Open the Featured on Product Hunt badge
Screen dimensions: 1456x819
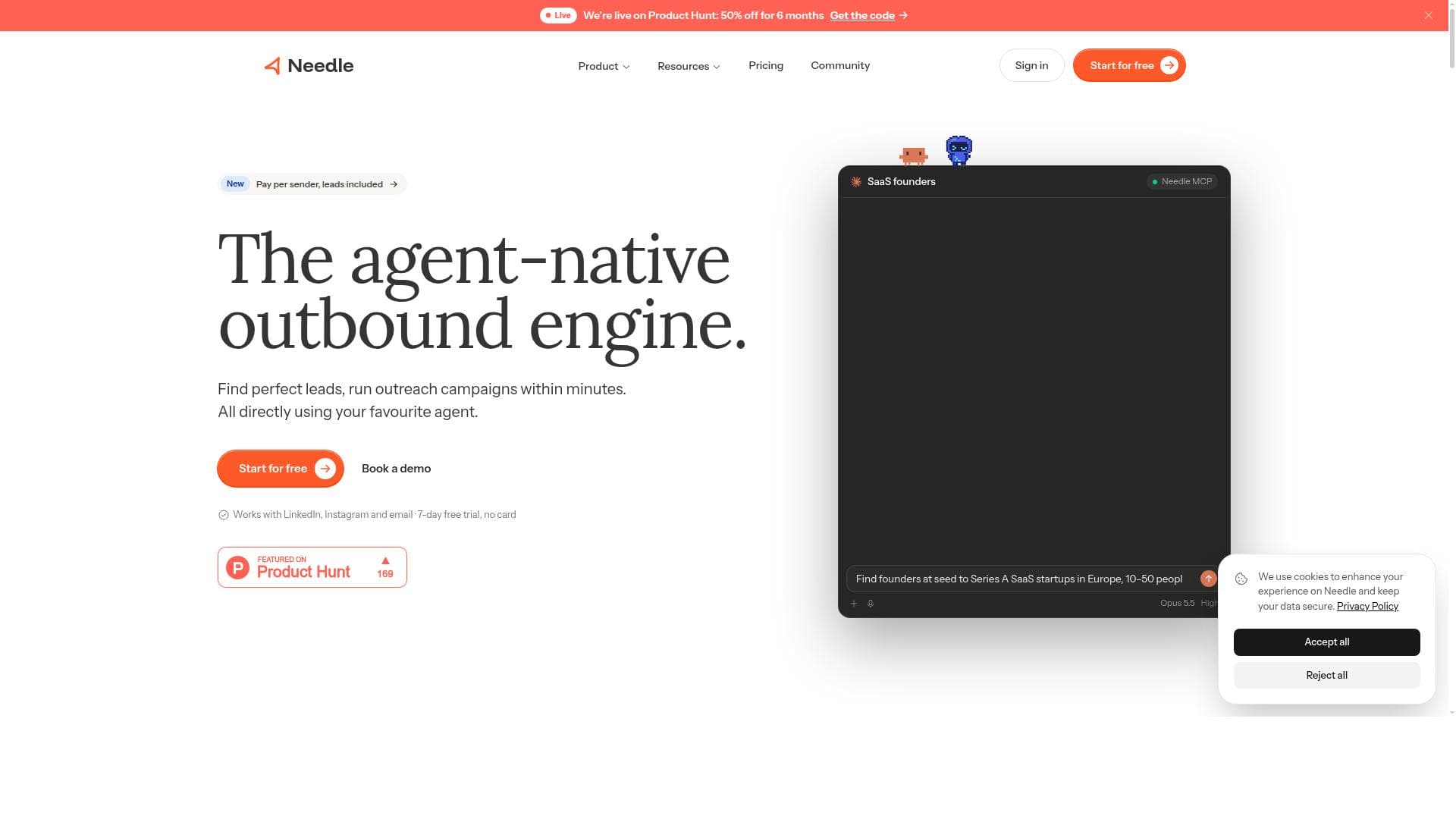click(x=312, y=567)
